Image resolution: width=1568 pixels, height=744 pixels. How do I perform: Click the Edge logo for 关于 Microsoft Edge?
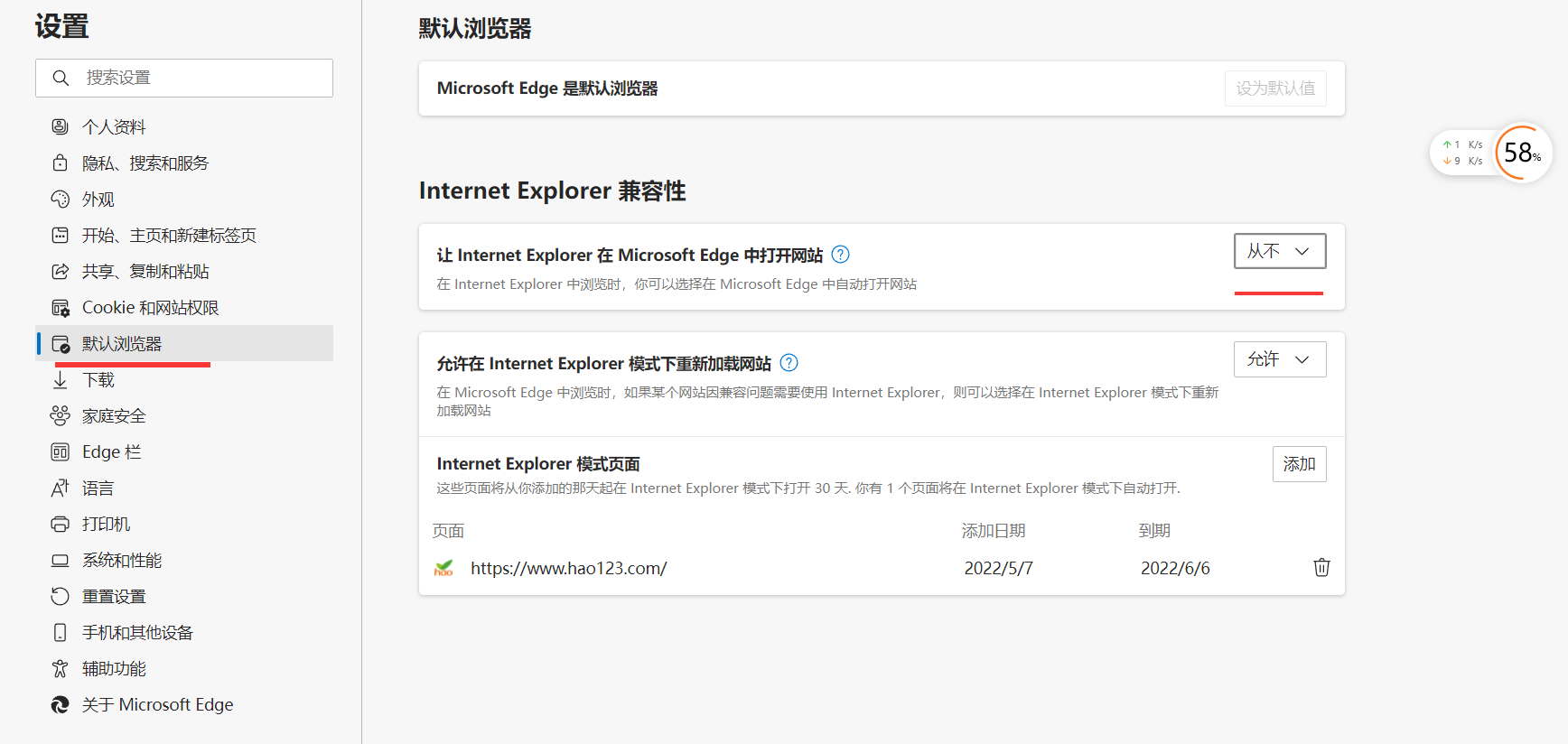pos(60,704)
